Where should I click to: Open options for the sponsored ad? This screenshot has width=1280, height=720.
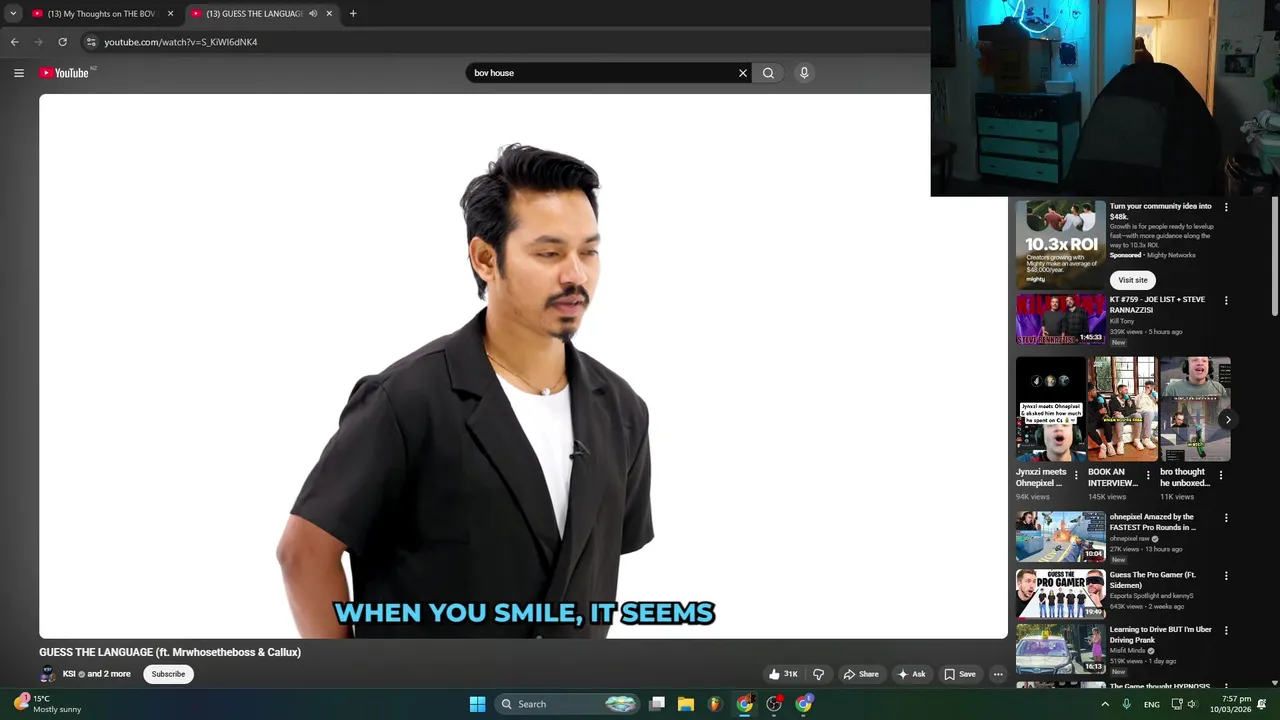pyautogui.click(x=1226, y=207)
